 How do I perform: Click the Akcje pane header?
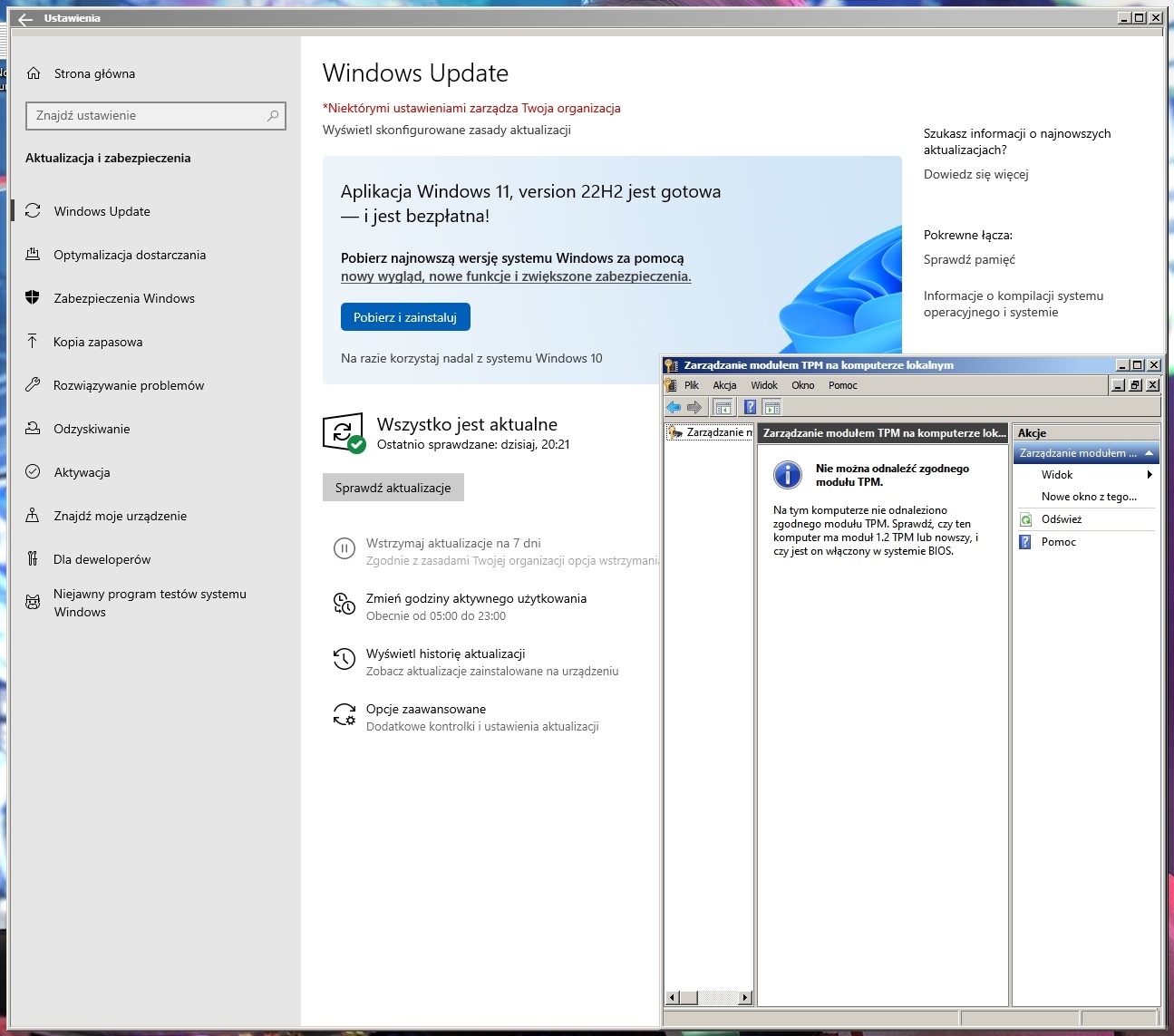pyautogui.click(x=1086, y=433)
